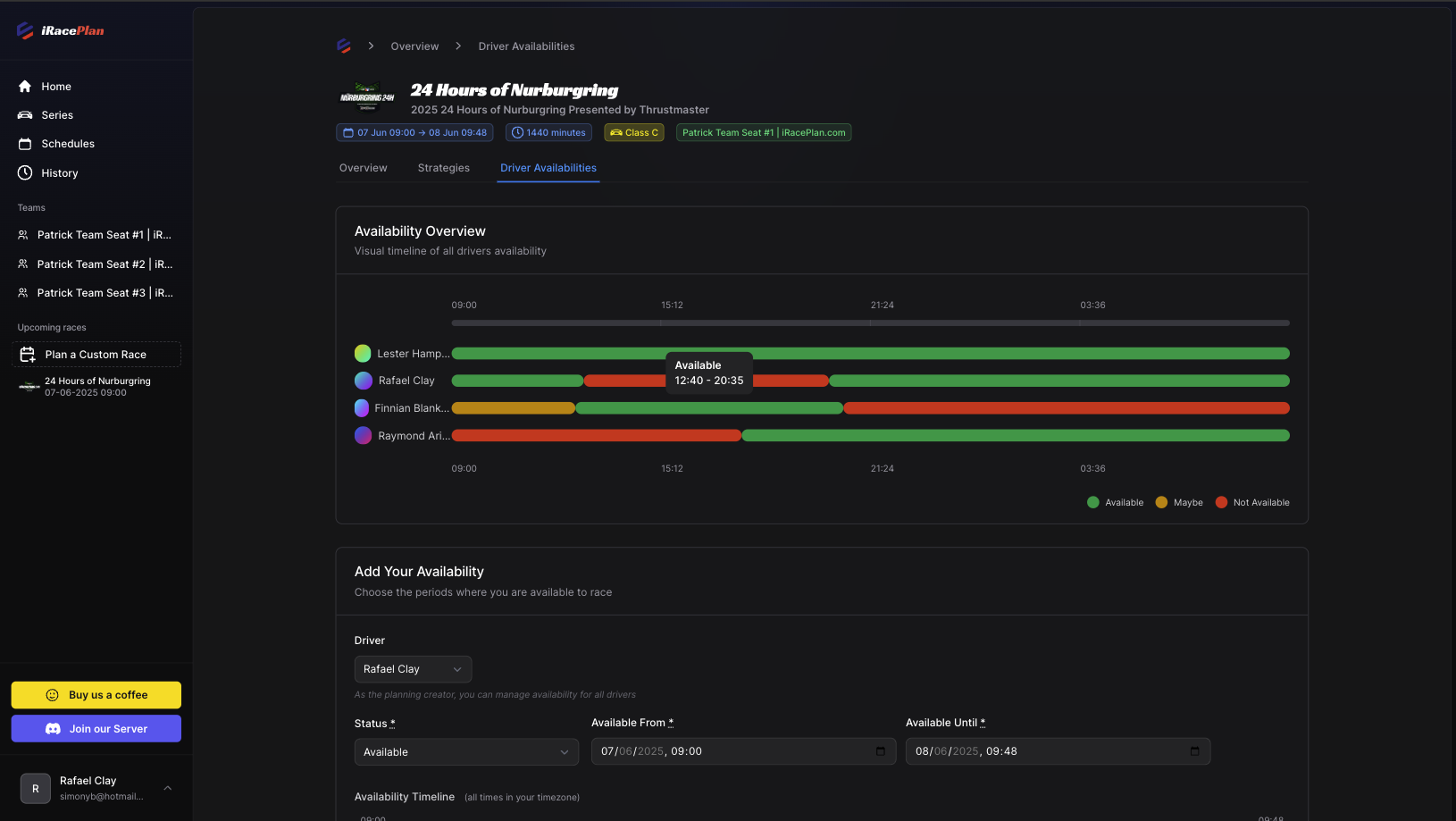Click the Discord icon on Join our Server
The height and width of the screenshot is (821, 1456).
[x=53, y=728]
